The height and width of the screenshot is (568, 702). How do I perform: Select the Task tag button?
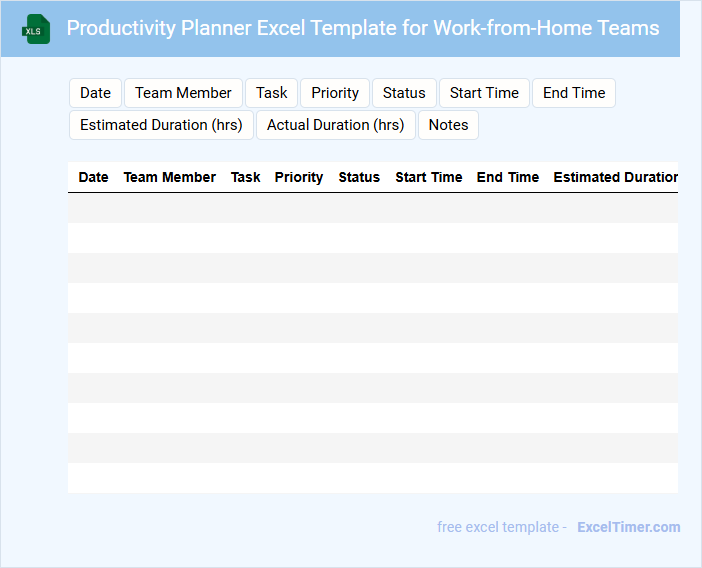pyautogui.click(x=271, y=93)
